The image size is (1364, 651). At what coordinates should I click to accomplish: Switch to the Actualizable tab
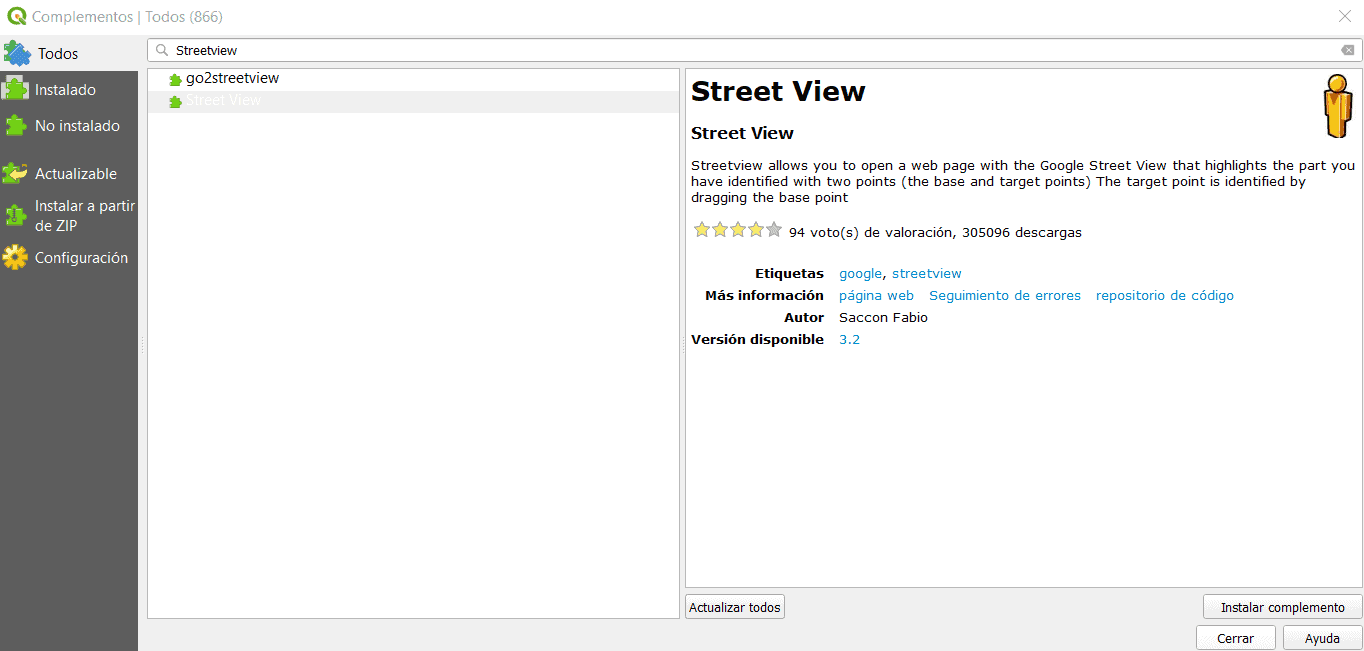coord(69,173)
